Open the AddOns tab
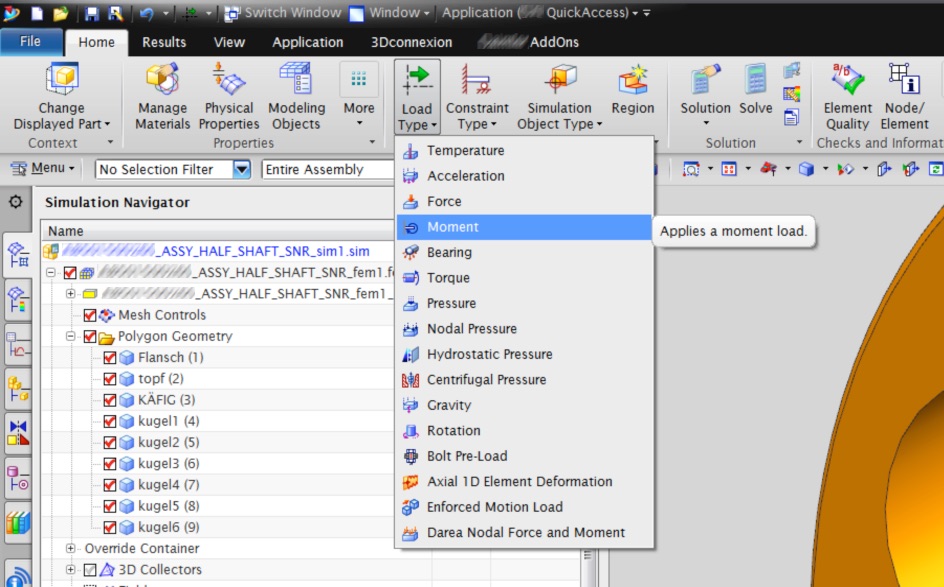The height and width of the screenshot is (587, 944). click(529, 42)
